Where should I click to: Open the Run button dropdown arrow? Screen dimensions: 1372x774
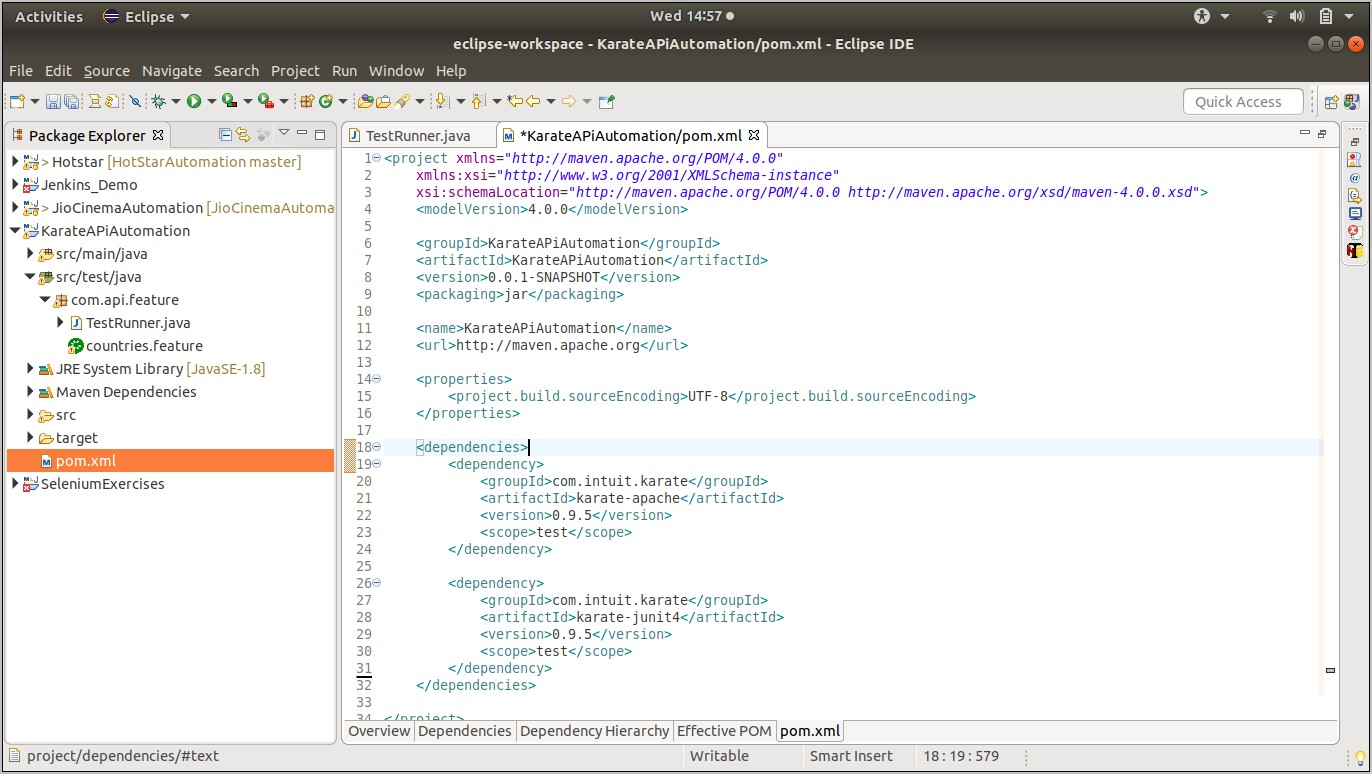(x=211, y=101)
